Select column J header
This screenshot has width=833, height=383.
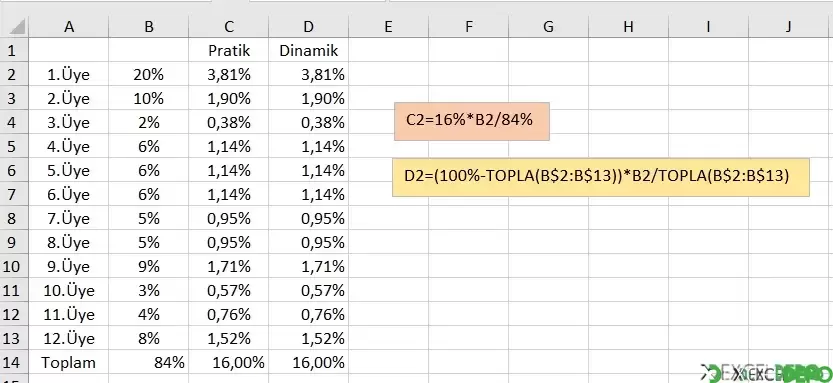(790, 27)
